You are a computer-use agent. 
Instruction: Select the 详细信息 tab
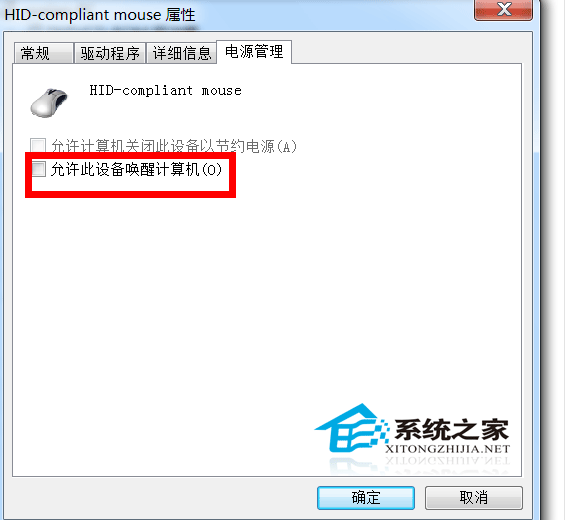[x=182, y=53]
